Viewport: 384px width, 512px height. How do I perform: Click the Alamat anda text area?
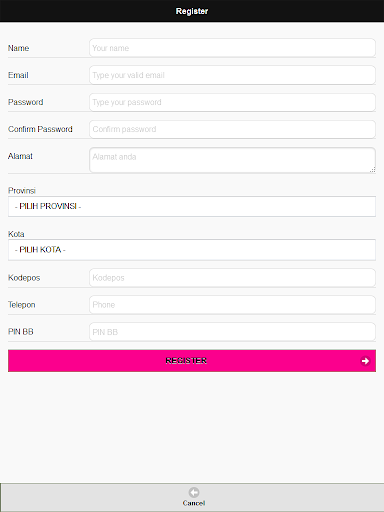tap(232, 160)
